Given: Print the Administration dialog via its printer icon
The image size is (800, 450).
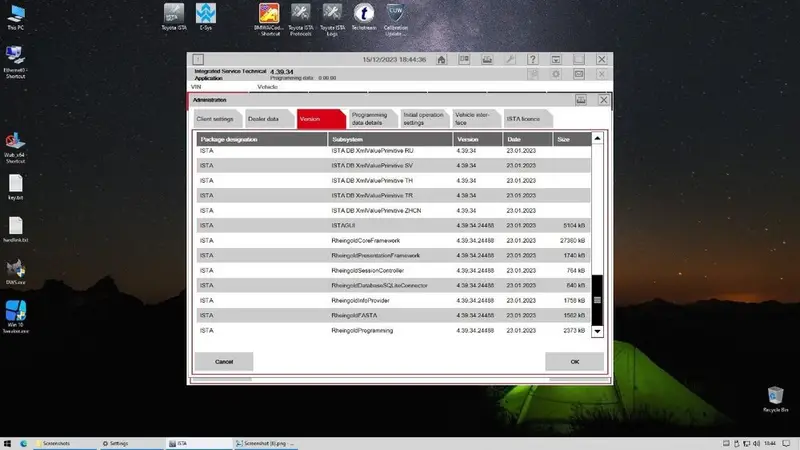Looking at the screenshot, I should pyautogui.click(x=581, y=100).
